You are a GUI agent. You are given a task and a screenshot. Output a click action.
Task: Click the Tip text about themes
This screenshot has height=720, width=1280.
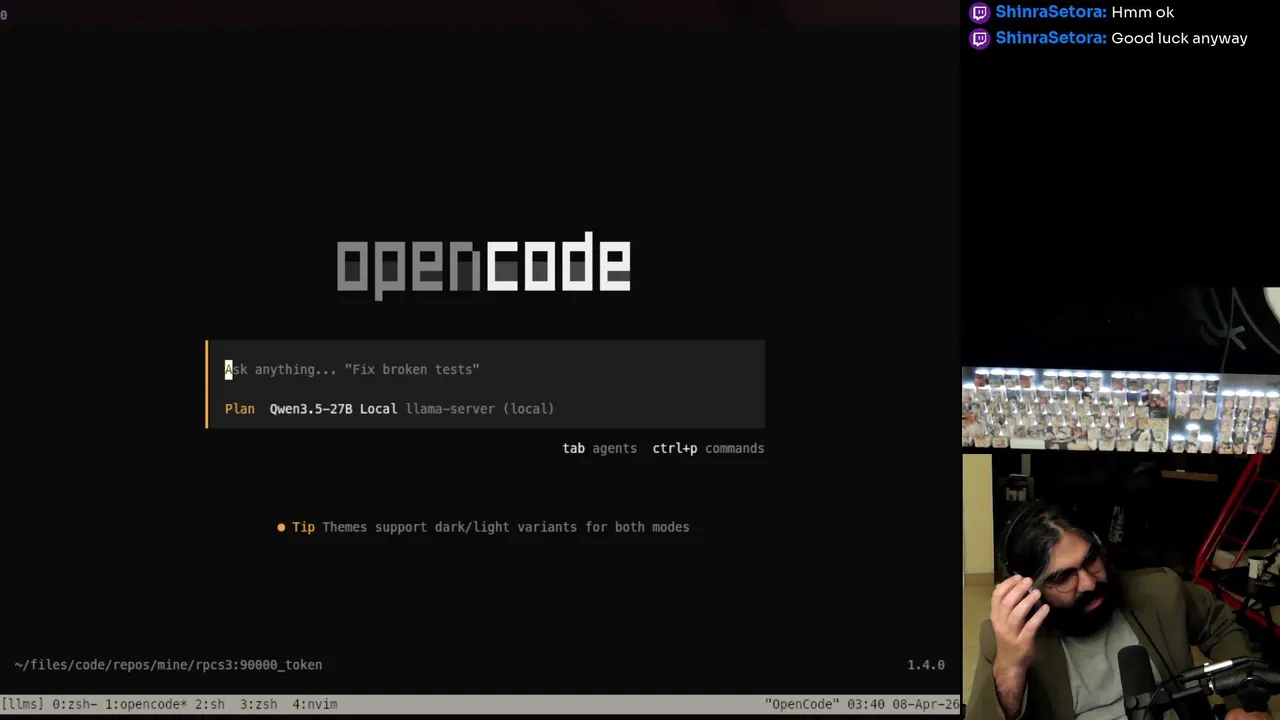[x=505, y=527]
